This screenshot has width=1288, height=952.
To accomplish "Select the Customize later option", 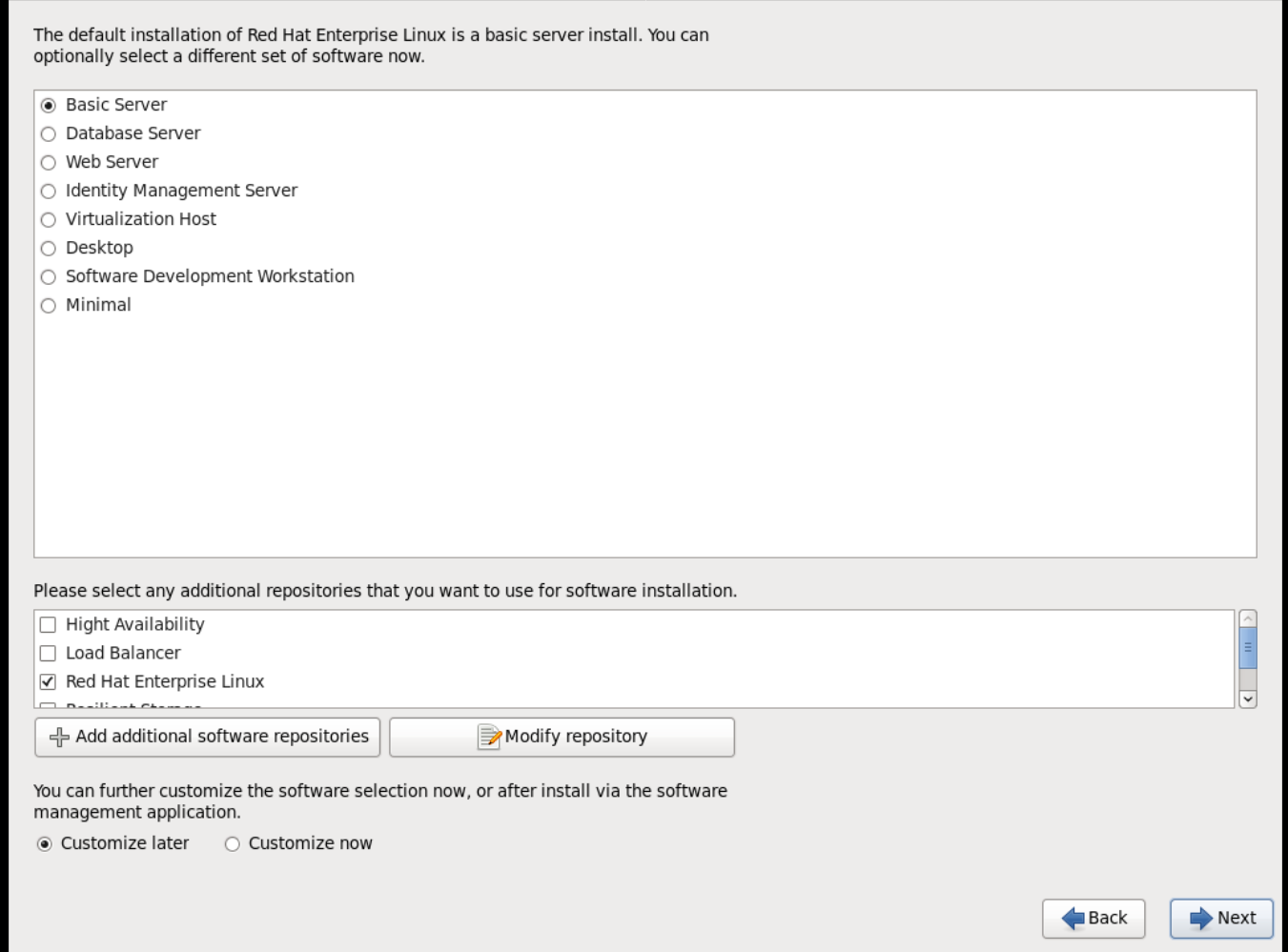I will [x=45, y=844].
